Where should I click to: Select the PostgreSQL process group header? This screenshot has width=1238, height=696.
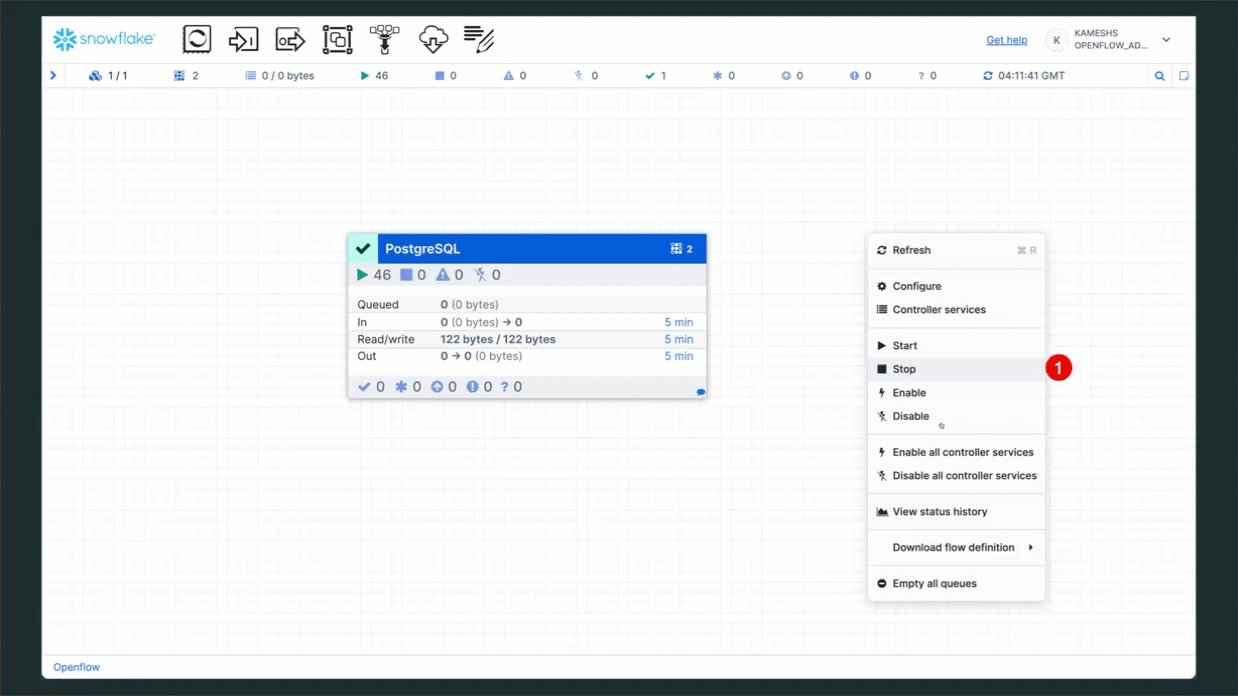[x=520, y=249]
